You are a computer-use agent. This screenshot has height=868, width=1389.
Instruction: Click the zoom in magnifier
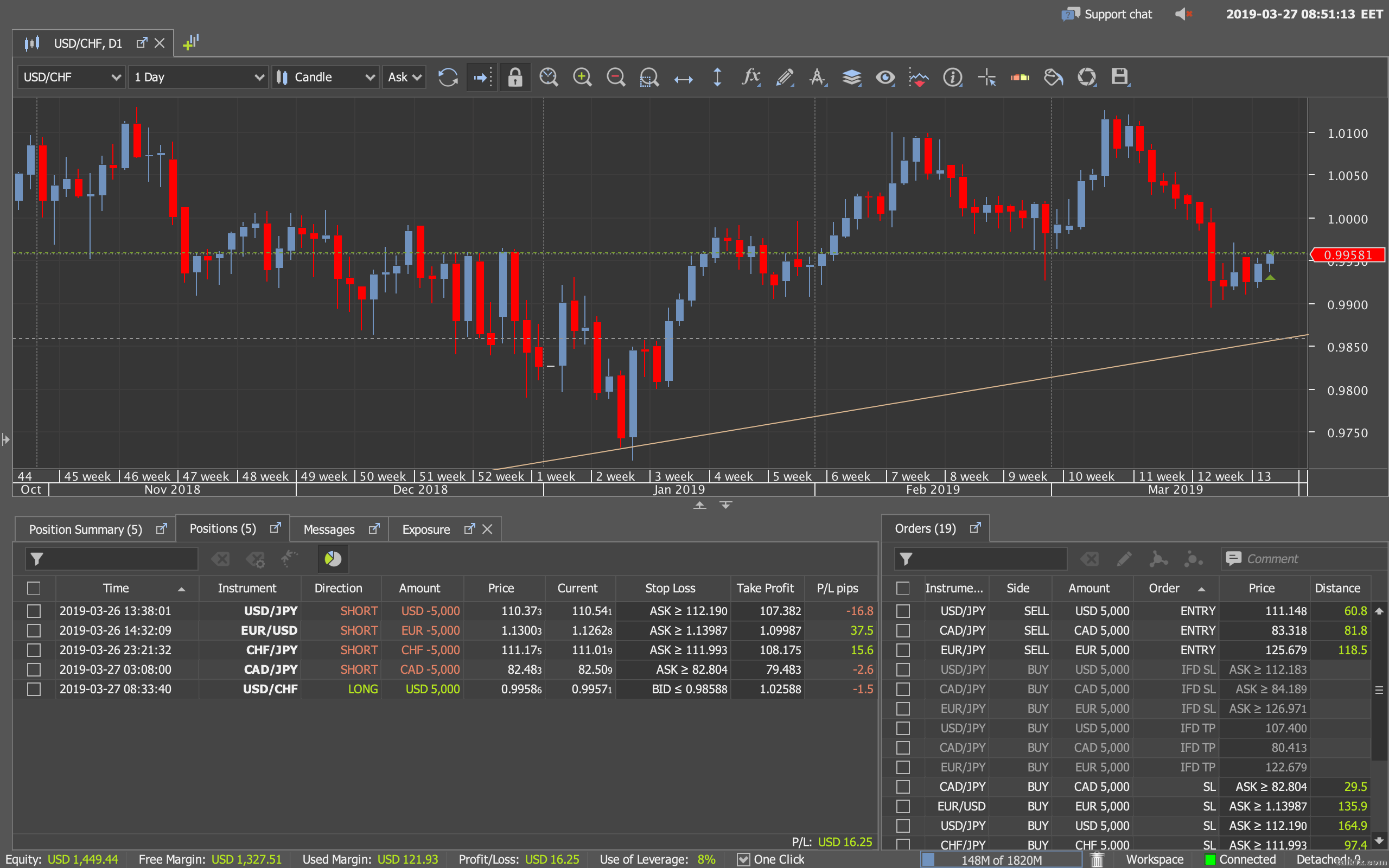(582, 77)
